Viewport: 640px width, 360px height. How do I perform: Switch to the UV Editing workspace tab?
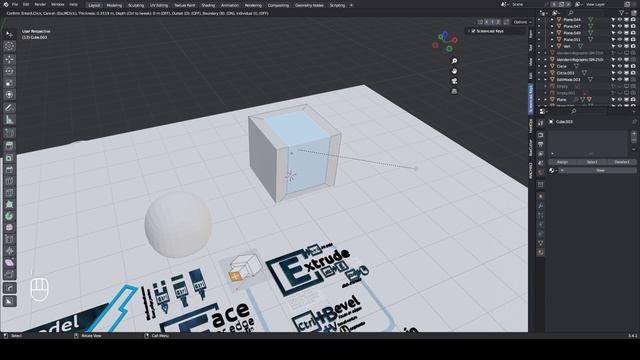click(x=159, y=5)
